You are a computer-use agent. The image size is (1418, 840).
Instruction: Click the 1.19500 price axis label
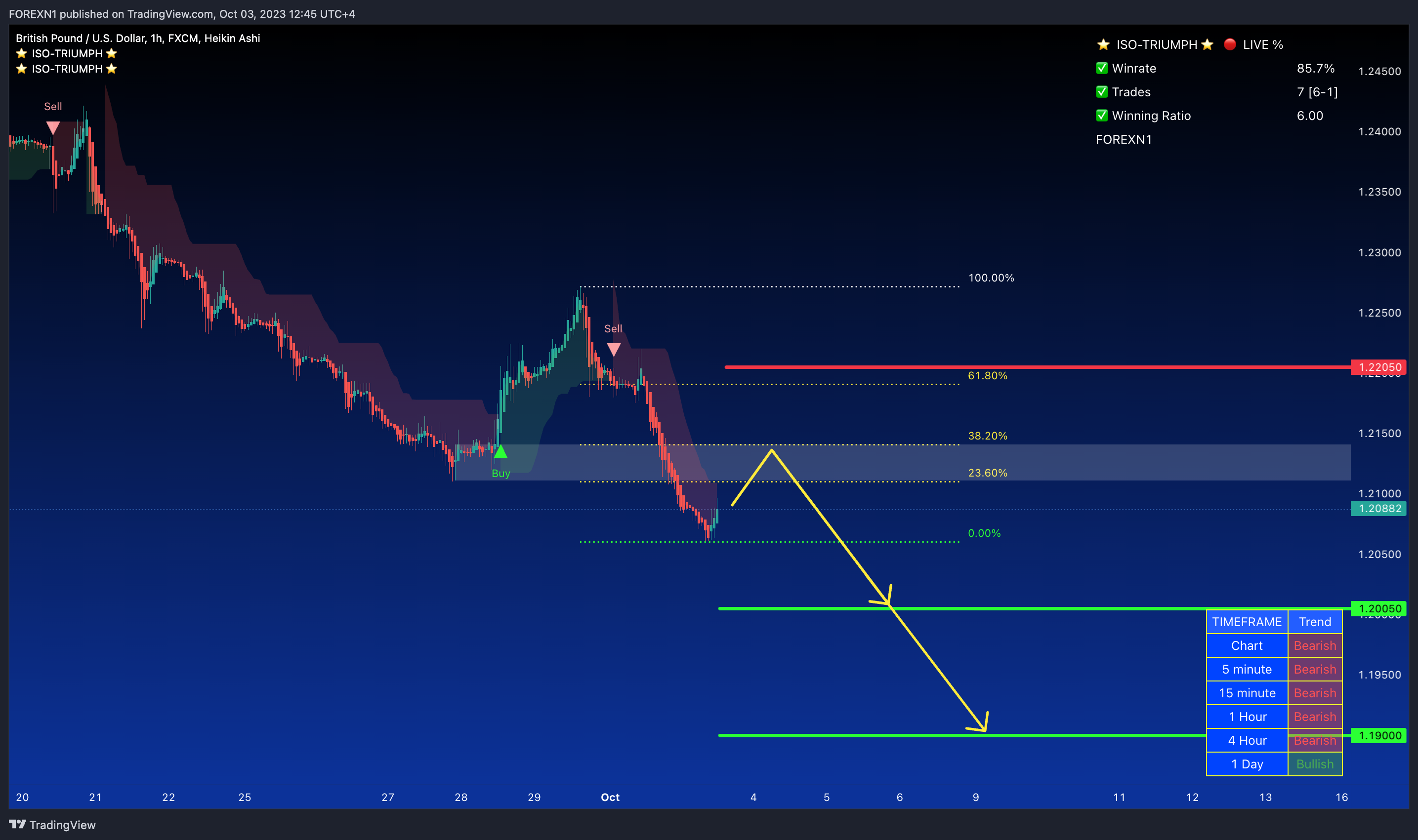[1379, 675]
